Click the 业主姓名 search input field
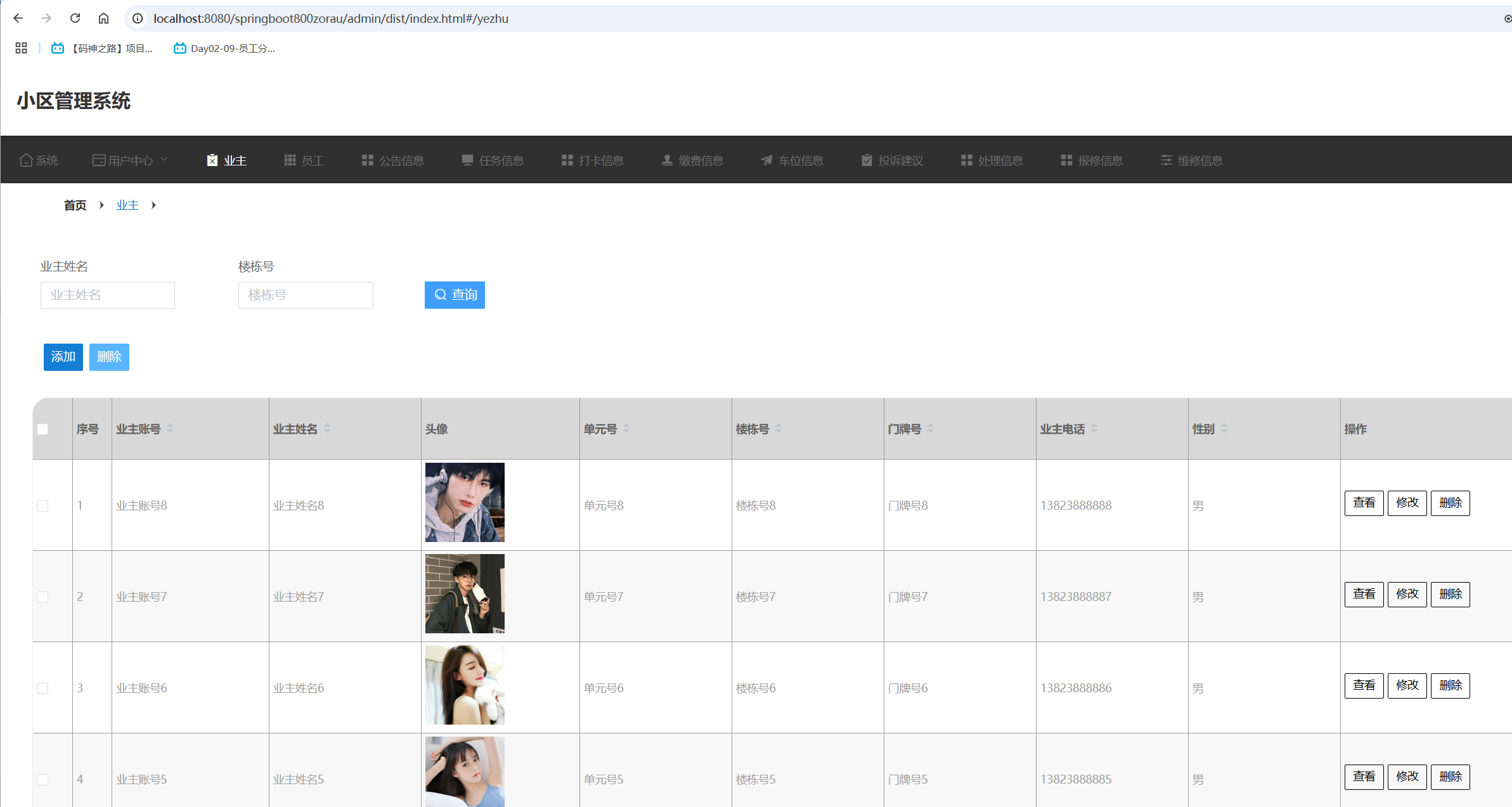This screenshot has height=807, width=1512. point(108,295)
